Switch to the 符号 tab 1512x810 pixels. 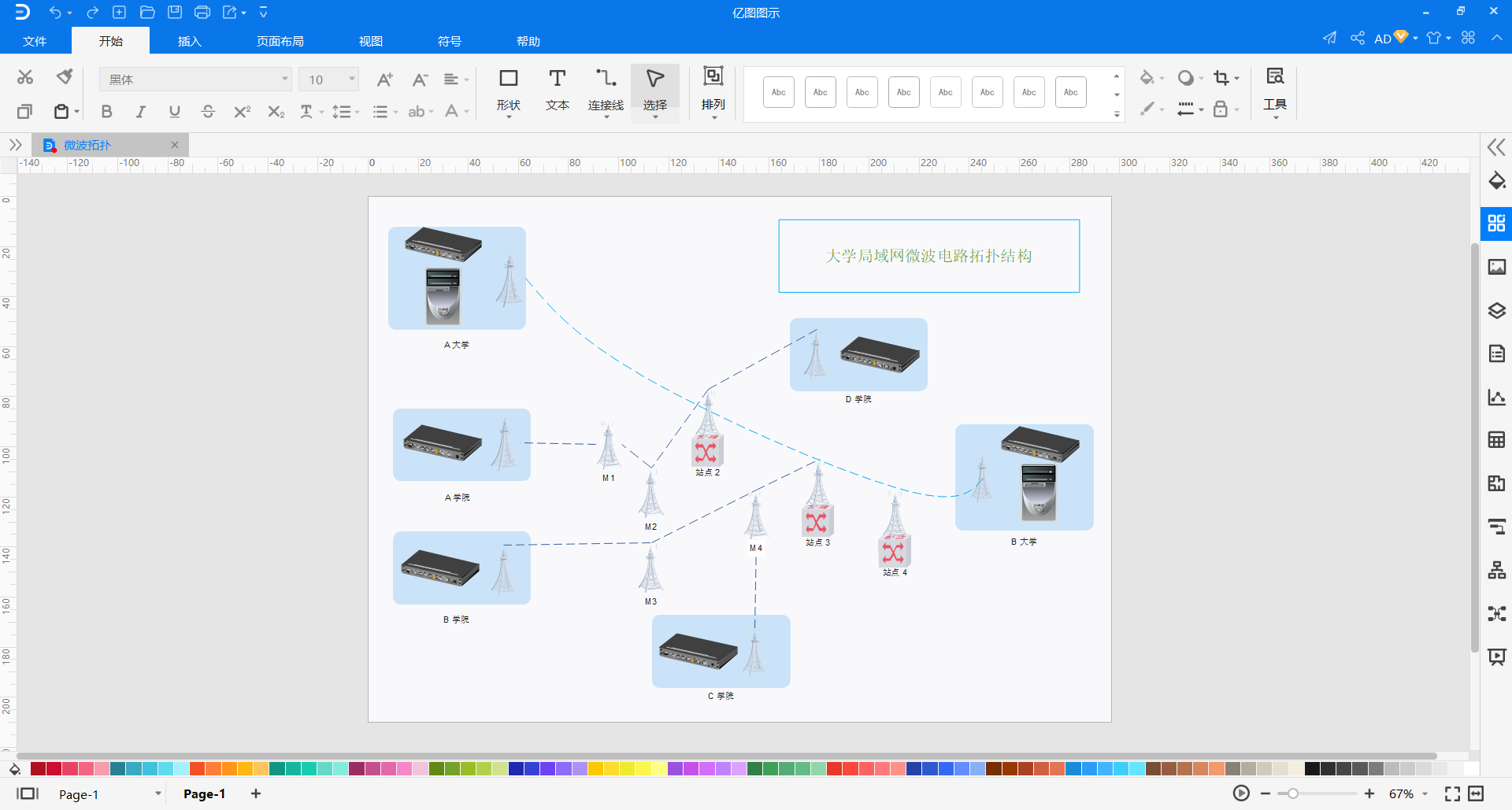450,41
